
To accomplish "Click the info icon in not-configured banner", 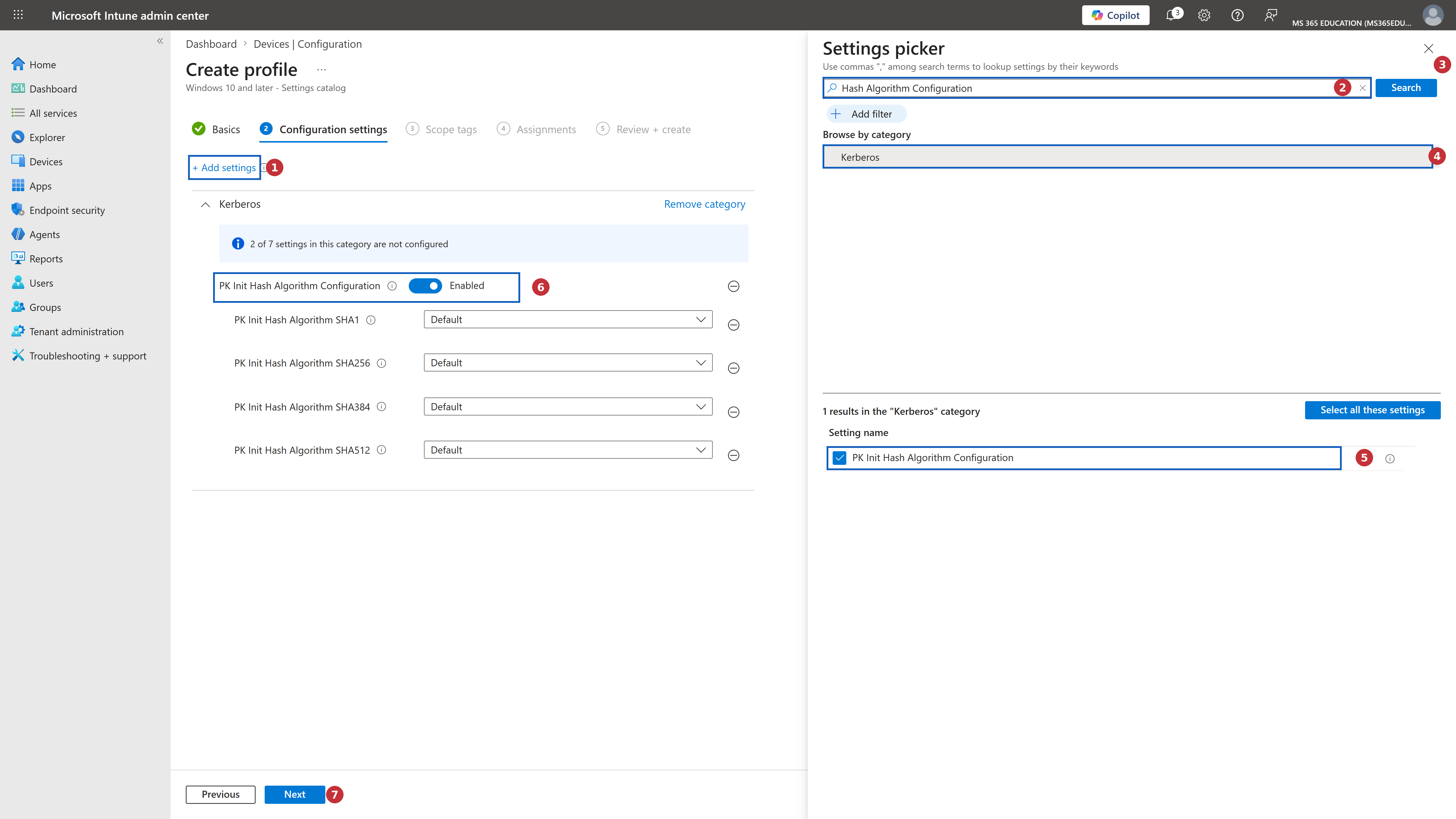I will 238,244.
